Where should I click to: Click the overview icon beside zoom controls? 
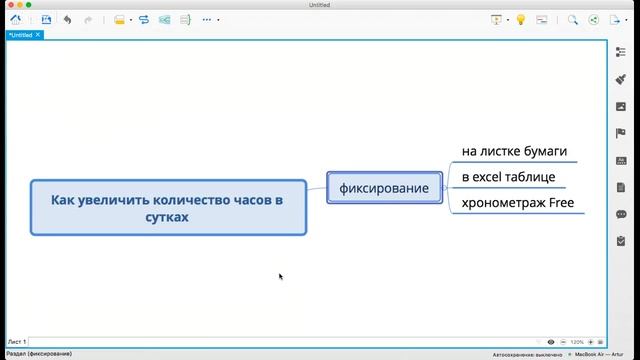(600, 342)
